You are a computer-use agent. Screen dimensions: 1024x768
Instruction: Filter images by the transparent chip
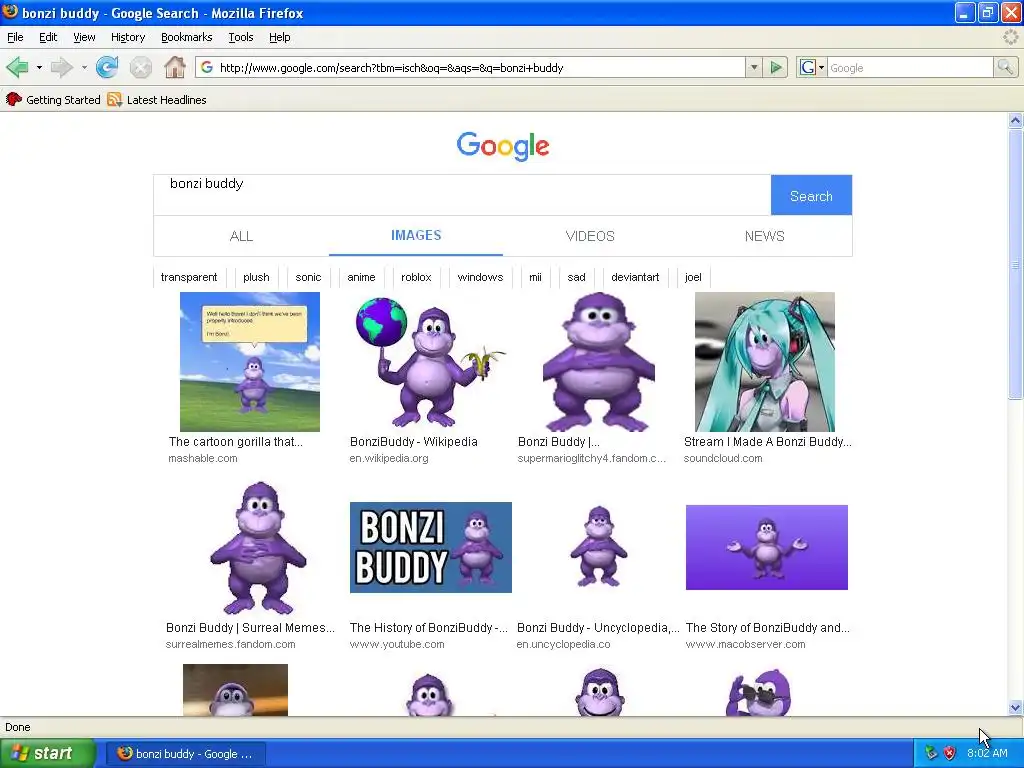[x=189, y=277]
